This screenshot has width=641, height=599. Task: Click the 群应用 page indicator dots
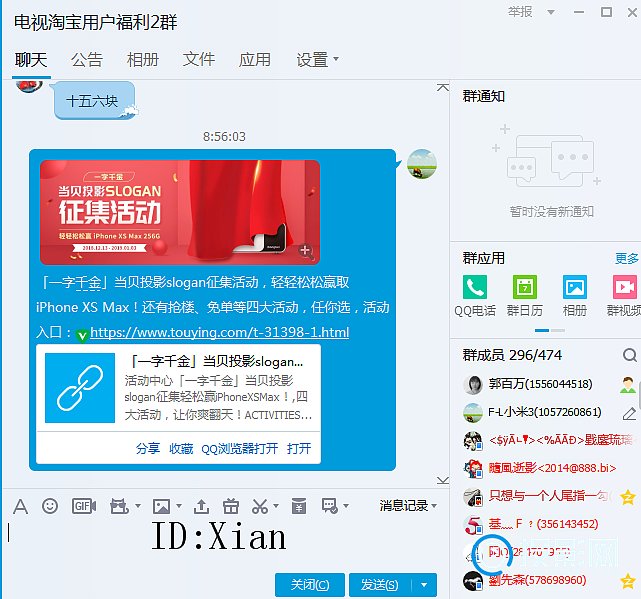tap(550, 330)
